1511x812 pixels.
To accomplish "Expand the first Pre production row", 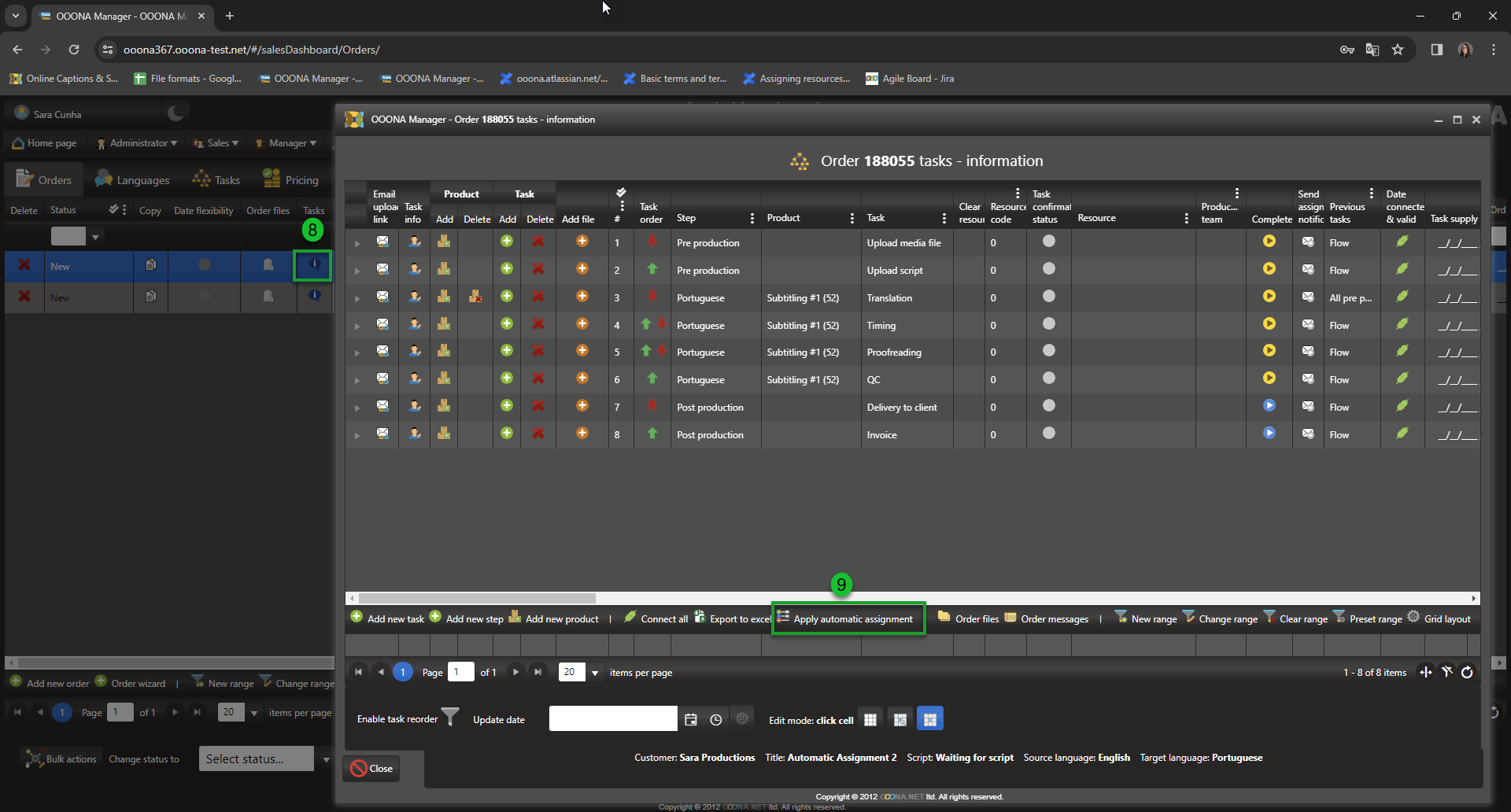I will (357, 243).
